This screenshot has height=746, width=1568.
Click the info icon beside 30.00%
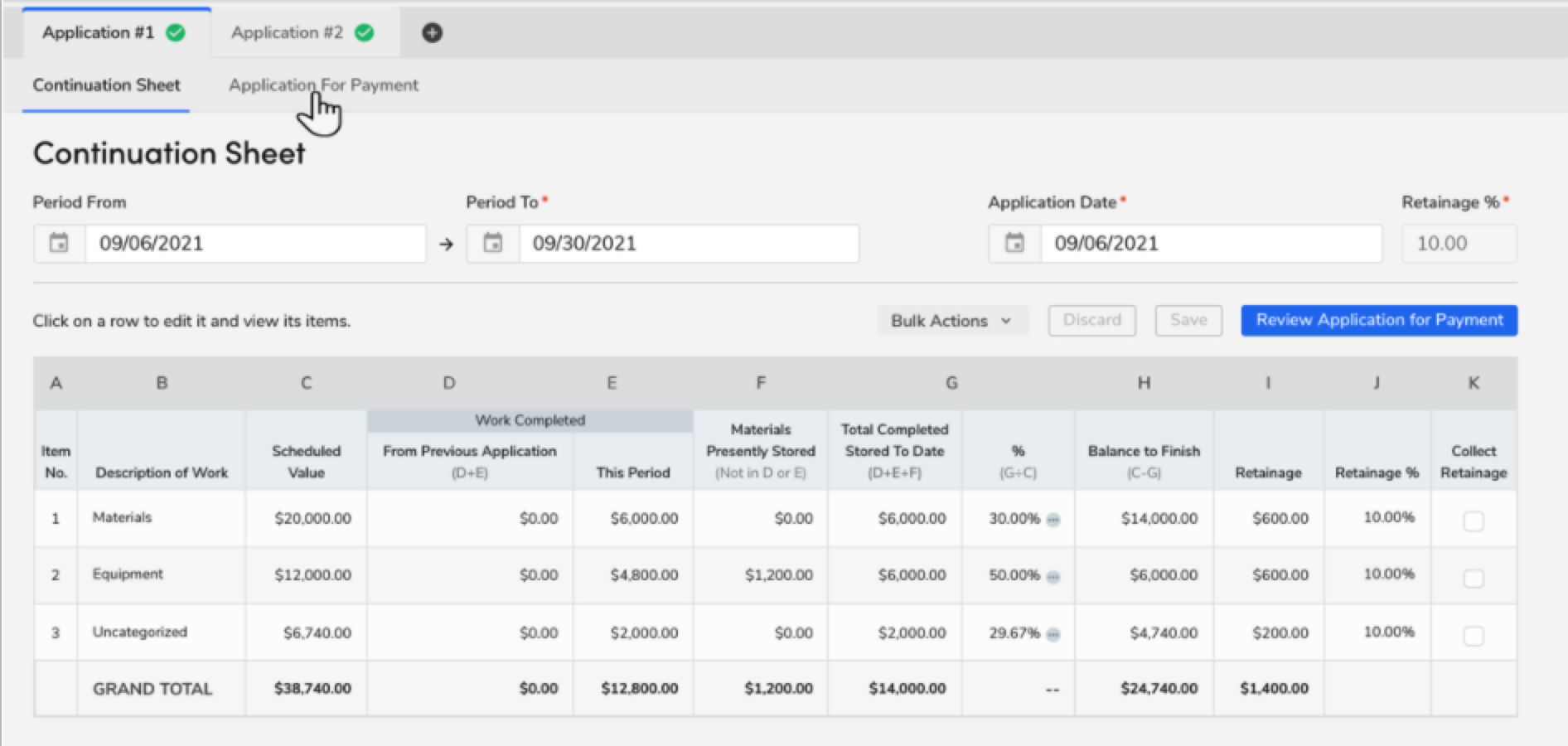pyautogui.click(x=1053, y=520)
